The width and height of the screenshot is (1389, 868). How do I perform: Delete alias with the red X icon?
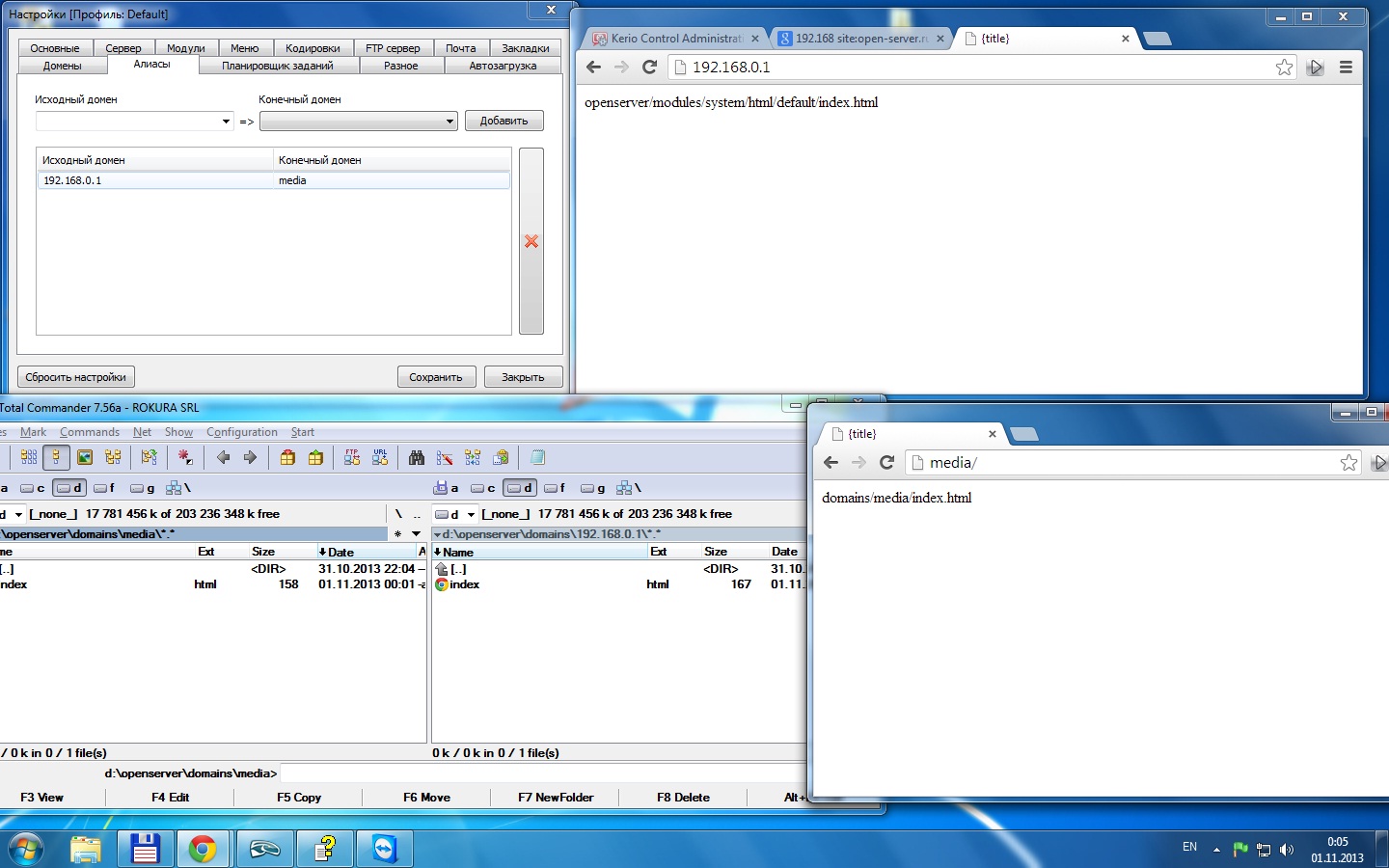click(x=531, y=241)
